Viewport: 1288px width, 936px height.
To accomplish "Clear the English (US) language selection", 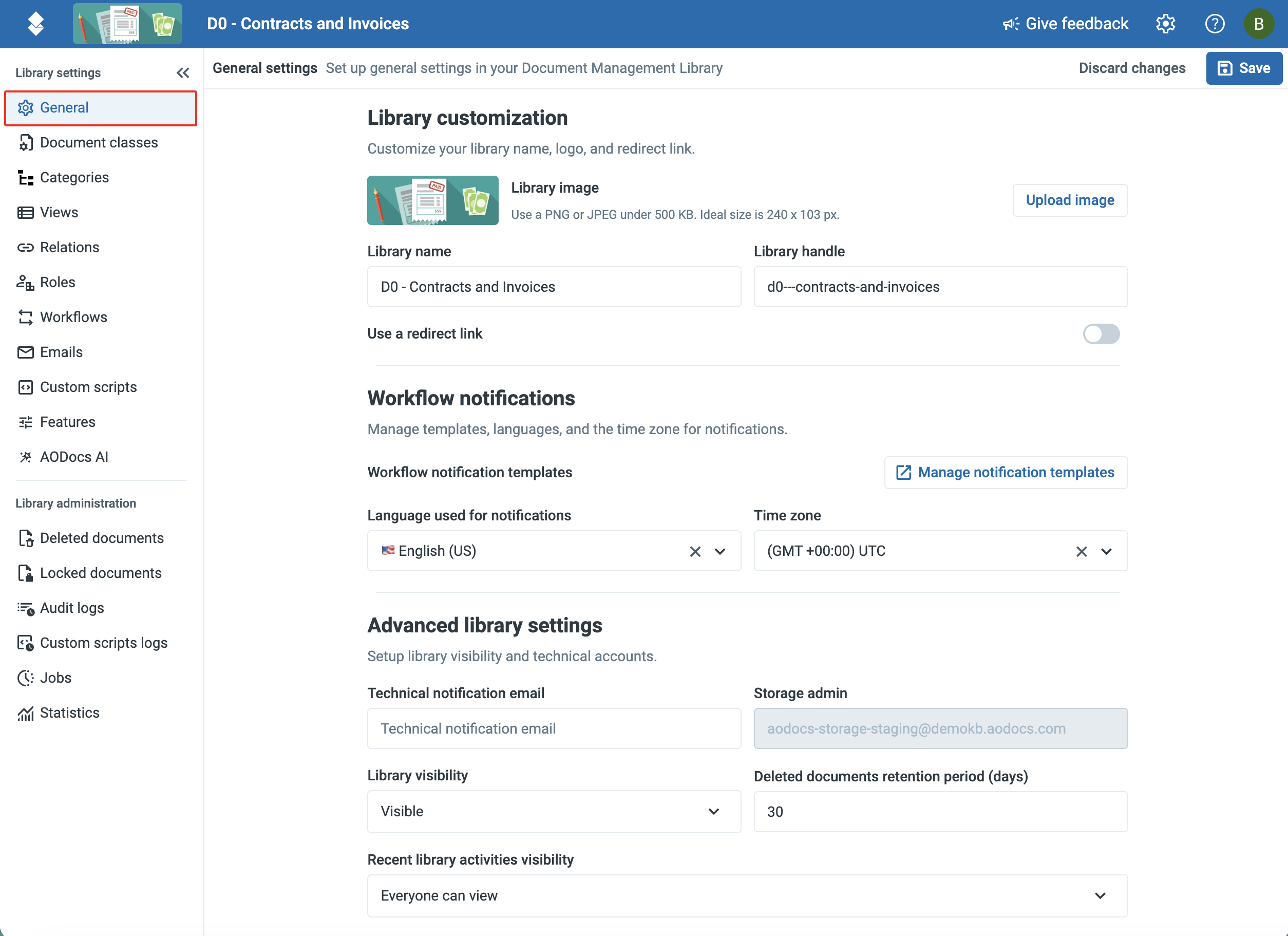I will coord(695,552).
